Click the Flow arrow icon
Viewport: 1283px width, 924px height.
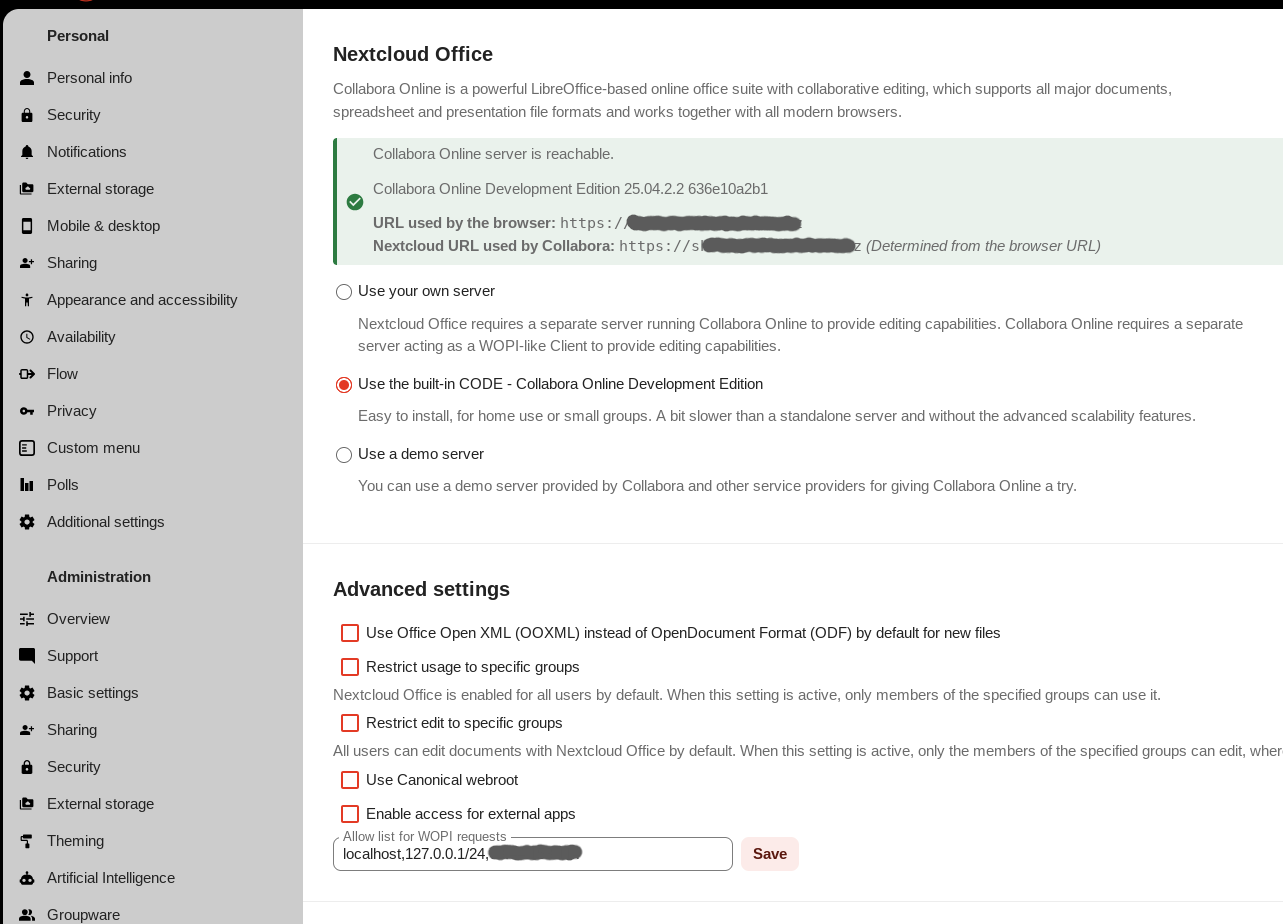coord(27,374)
